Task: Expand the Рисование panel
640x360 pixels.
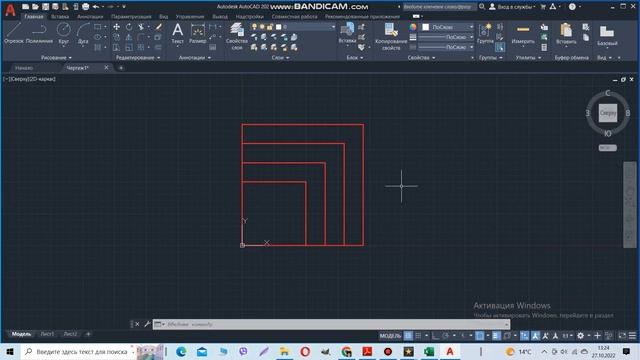Action: [56, 58]
